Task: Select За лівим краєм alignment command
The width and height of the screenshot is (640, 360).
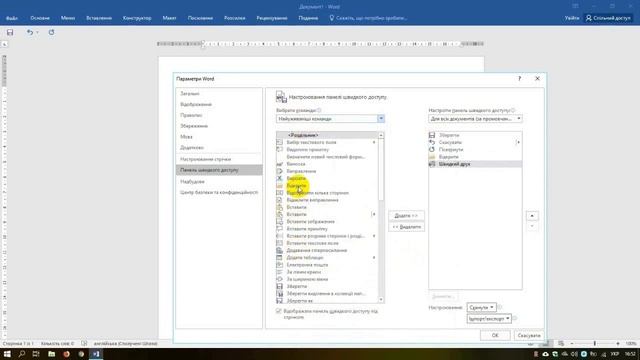Action: click(304, 272)
